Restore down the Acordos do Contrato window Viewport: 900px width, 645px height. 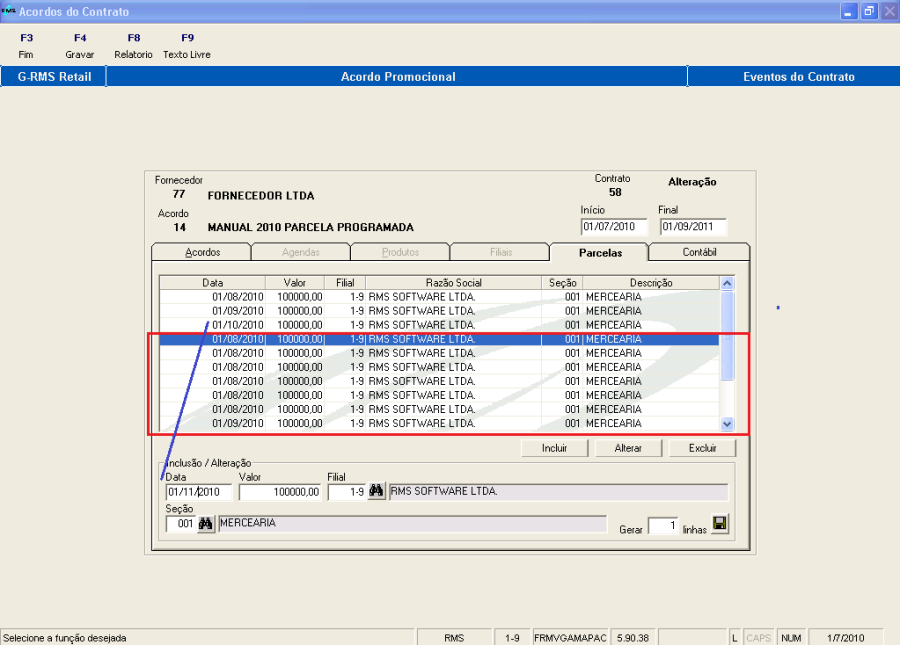coord(869,11)
